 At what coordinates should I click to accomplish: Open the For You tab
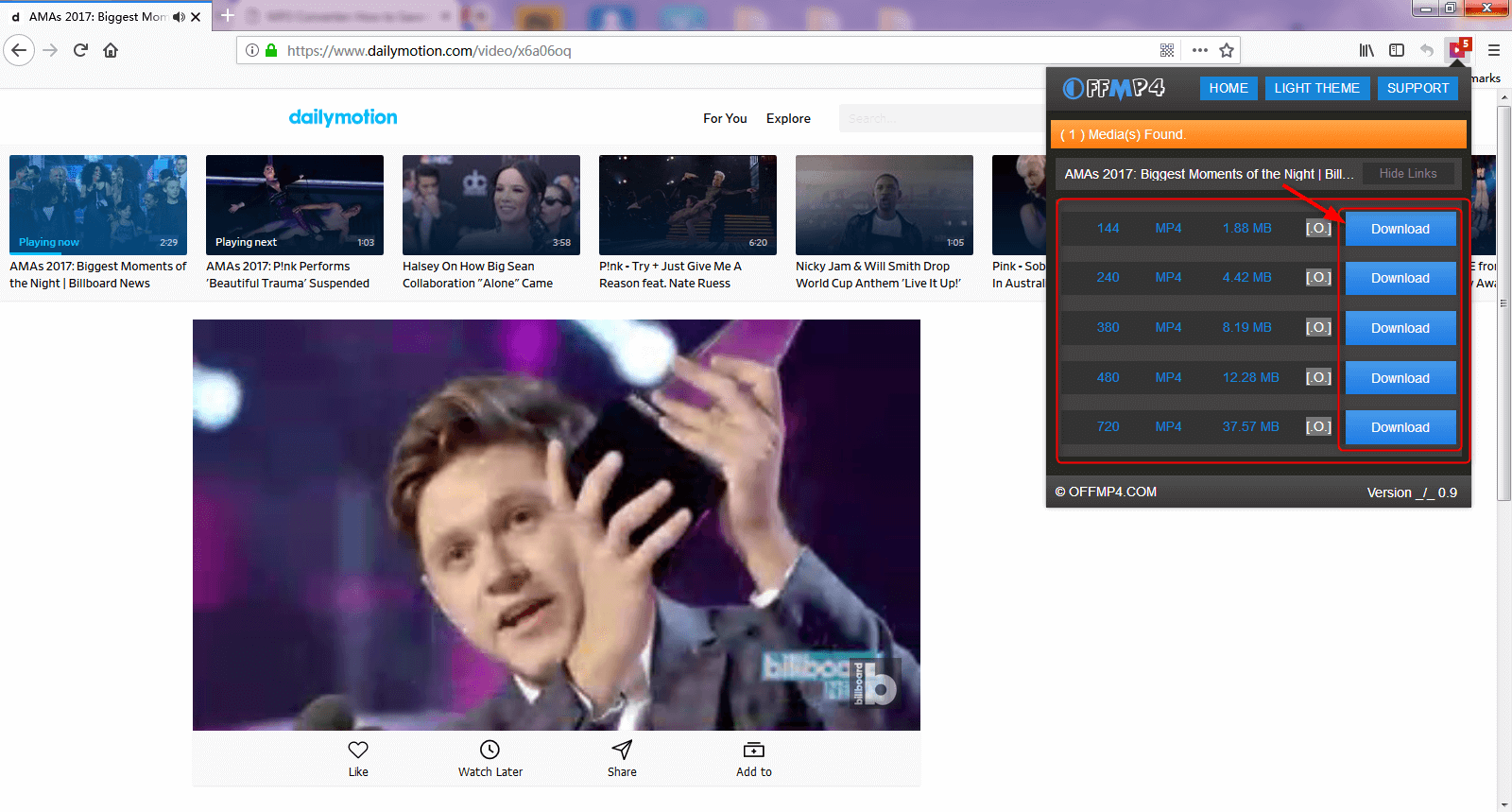(725, 118)
